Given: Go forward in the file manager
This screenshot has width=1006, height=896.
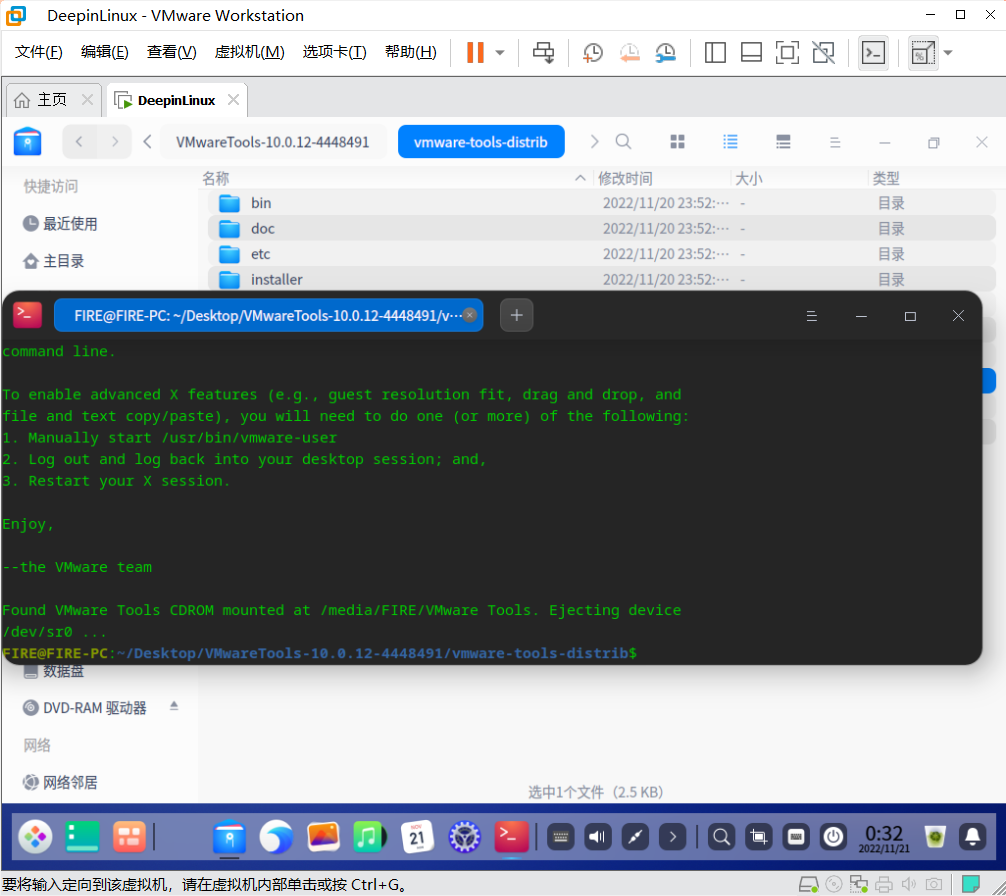Looking at the screenshot, I should coord(114,141).
